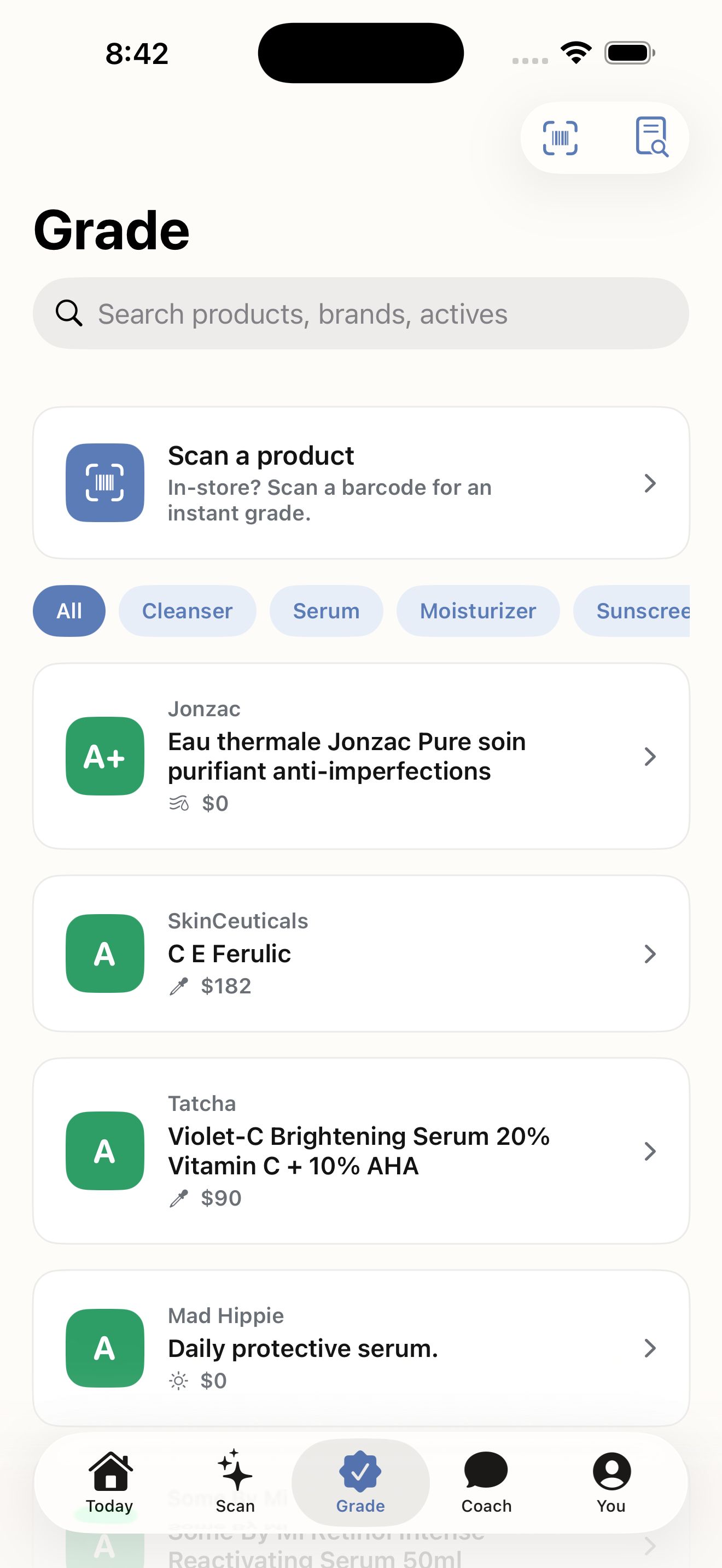
Task: Select the All filter chip
Action: click(x=69, y=611)
